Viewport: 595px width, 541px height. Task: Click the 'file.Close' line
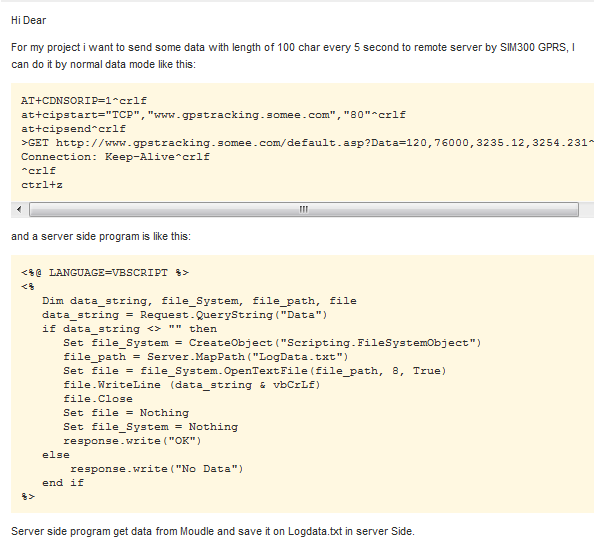pos(98,399)
